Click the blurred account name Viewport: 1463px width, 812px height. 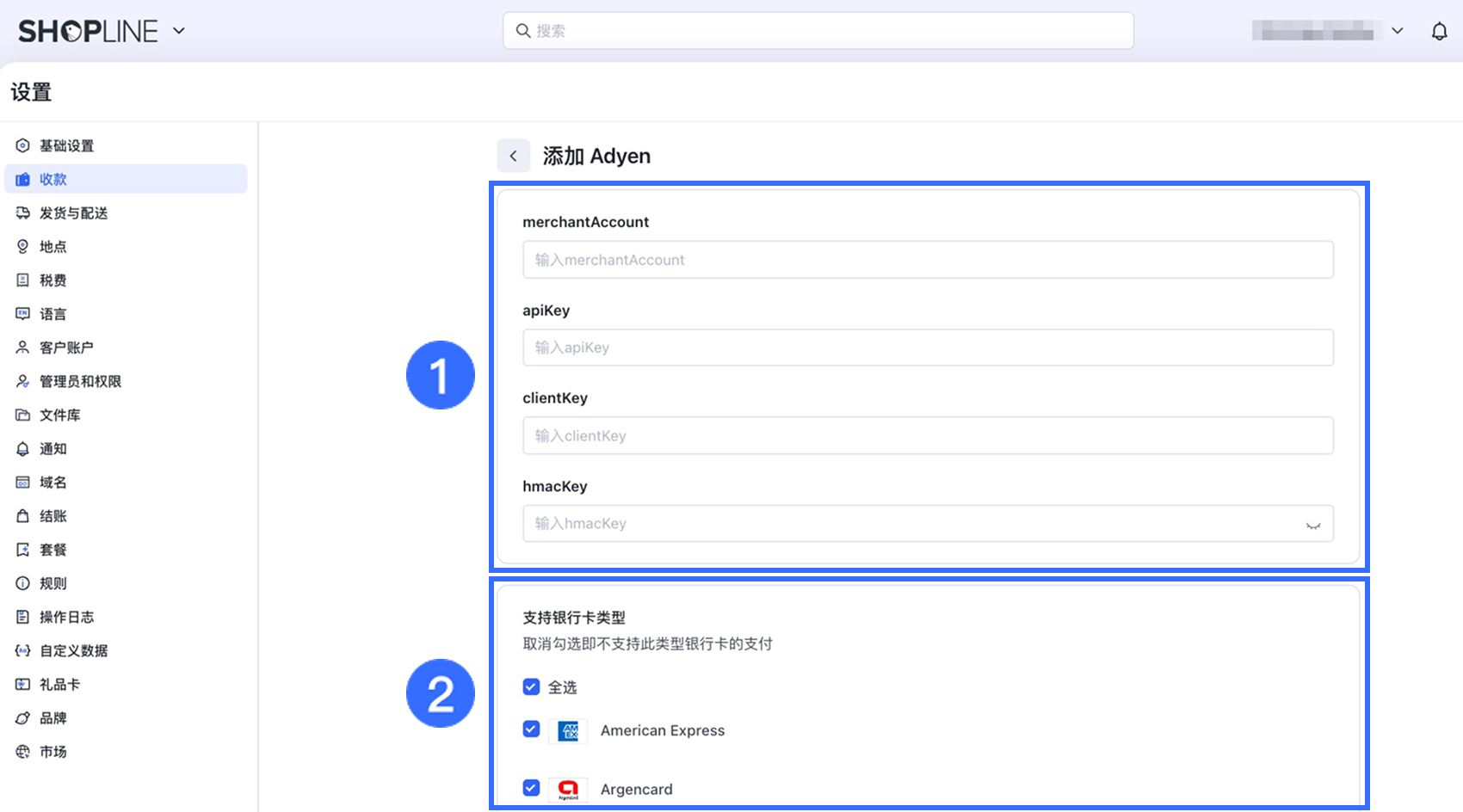pyautogui.click(x=1313, y=31)
